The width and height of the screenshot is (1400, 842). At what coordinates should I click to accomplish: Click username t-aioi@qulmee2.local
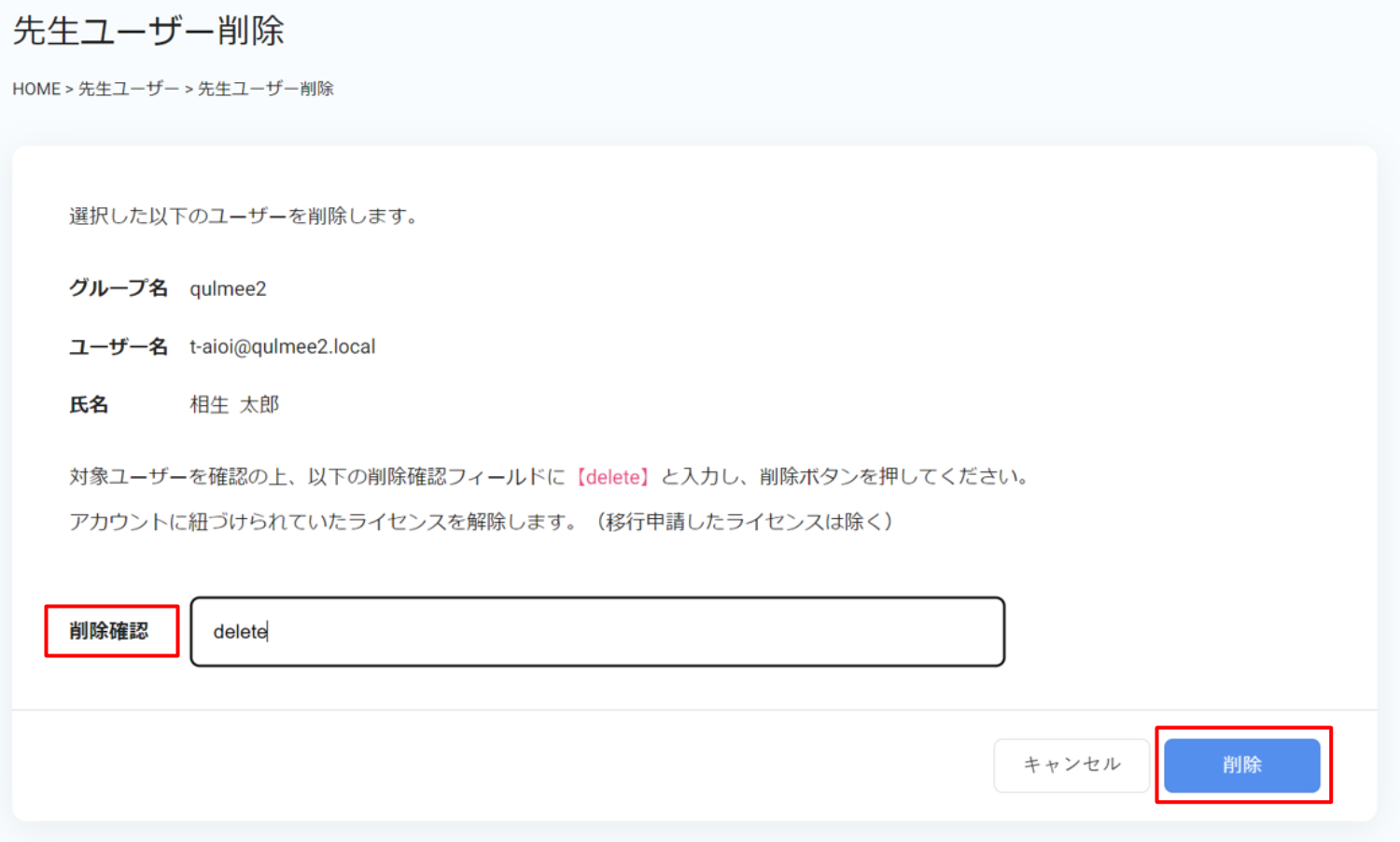point(283,347)
